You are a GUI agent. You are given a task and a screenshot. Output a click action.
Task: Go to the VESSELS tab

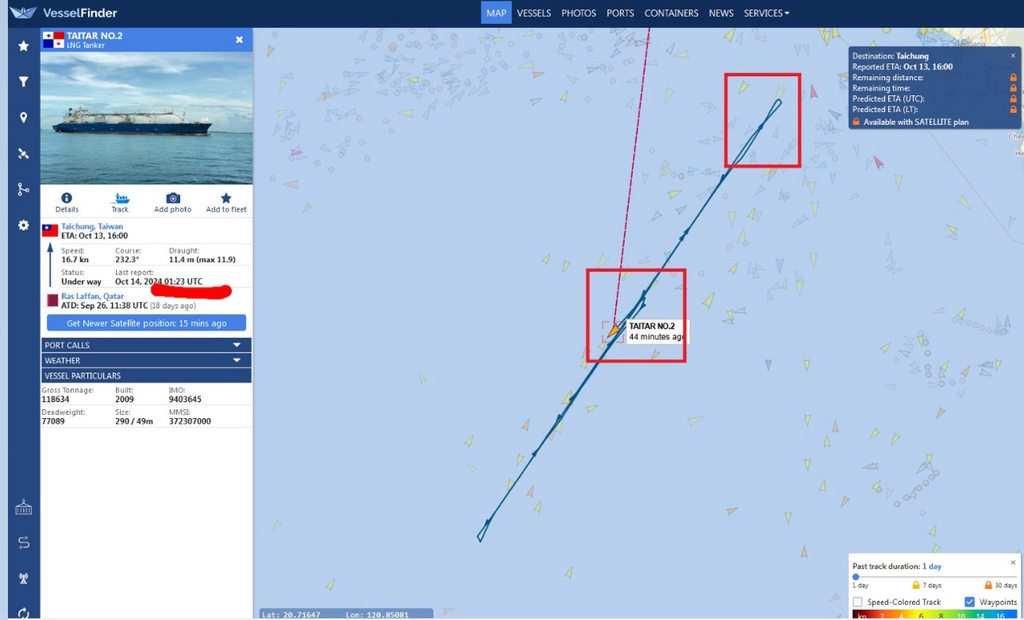(x=534, y=13)
